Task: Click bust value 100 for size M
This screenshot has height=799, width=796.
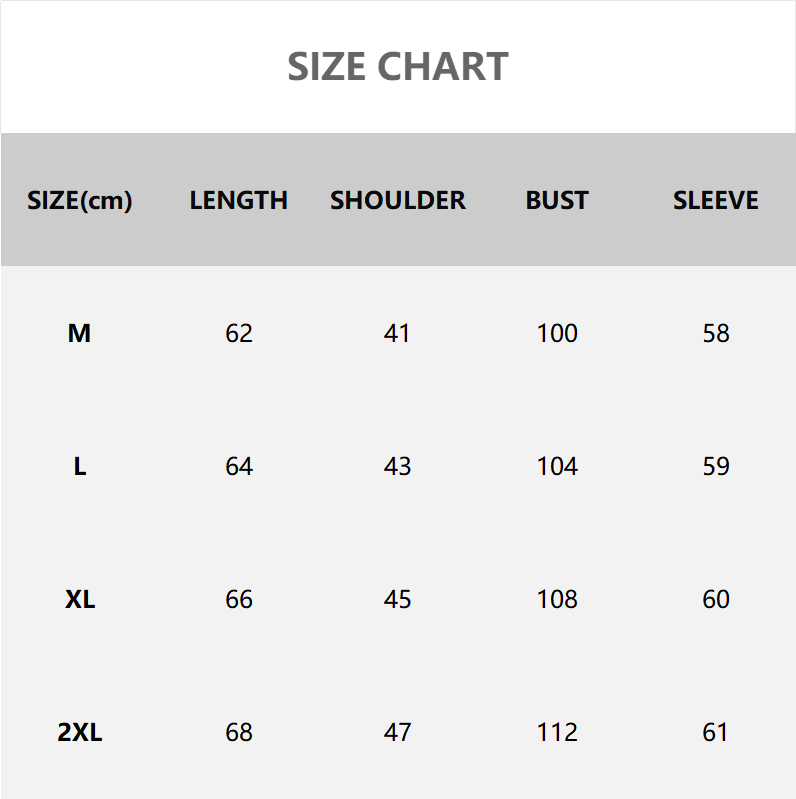Action: (x=557, y=333)
